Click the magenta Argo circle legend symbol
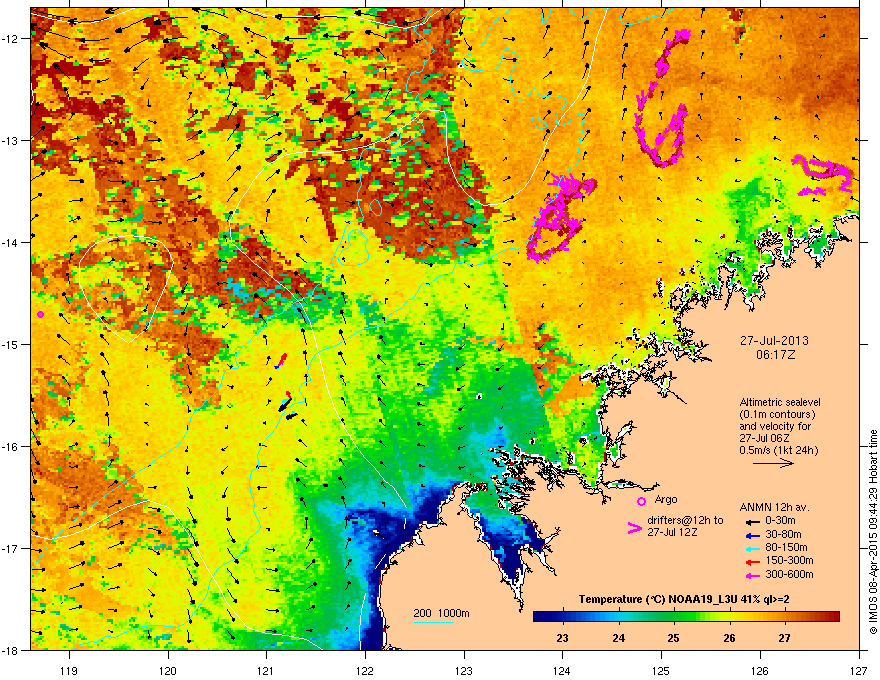The width and height of the screenshot is (880, 680). point(641,501)
